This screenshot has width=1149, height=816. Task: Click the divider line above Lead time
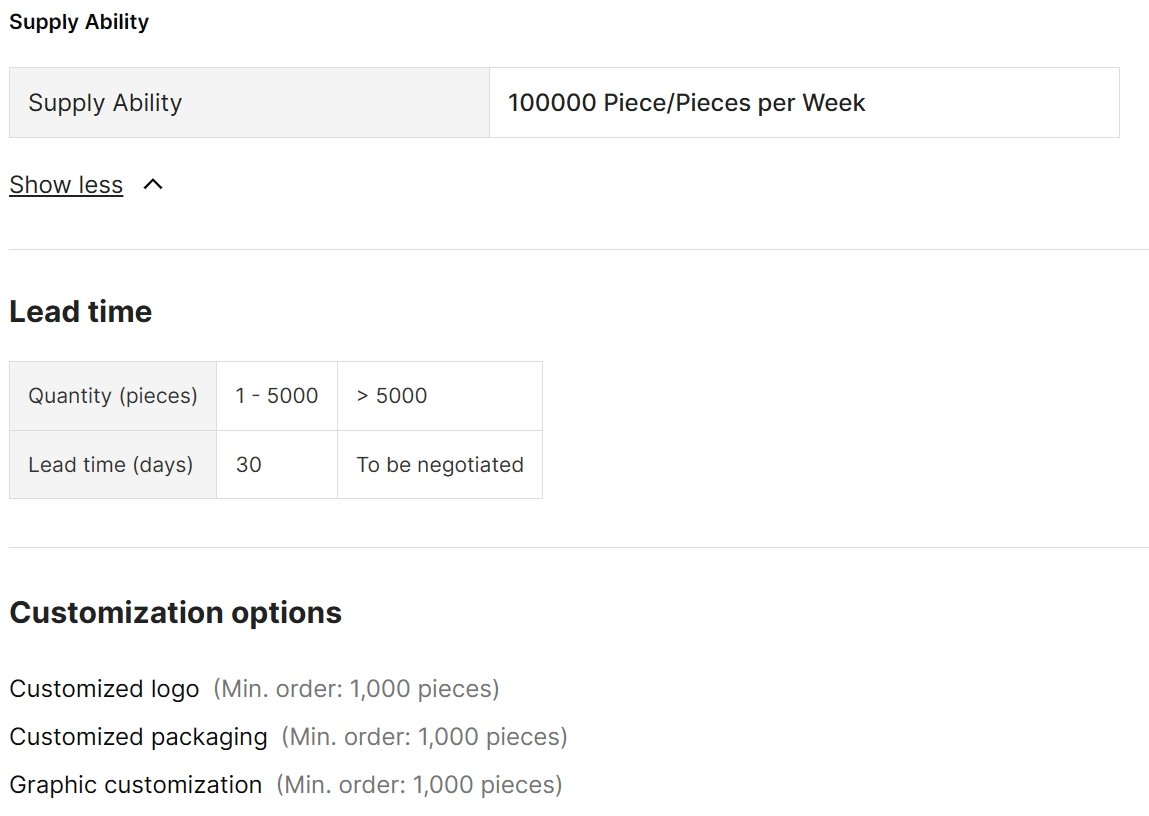click(x=578, y=249)
